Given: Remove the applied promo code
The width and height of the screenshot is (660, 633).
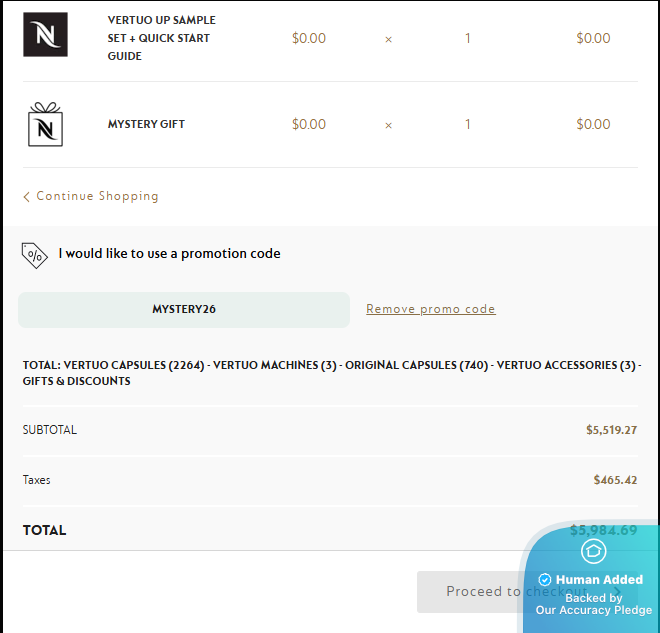Looking at the screenshot, I should pos(430,310).
